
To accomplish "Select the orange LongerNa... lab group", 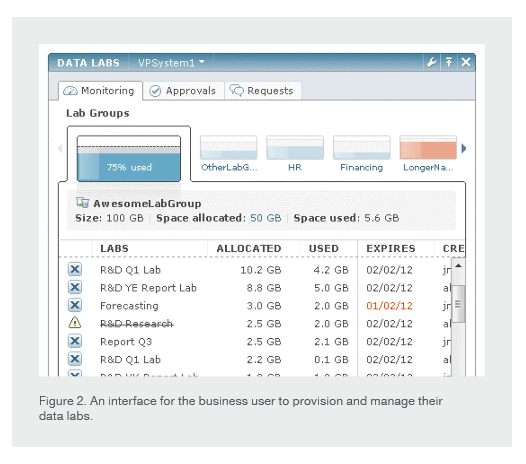I will (x=428, y=154).
